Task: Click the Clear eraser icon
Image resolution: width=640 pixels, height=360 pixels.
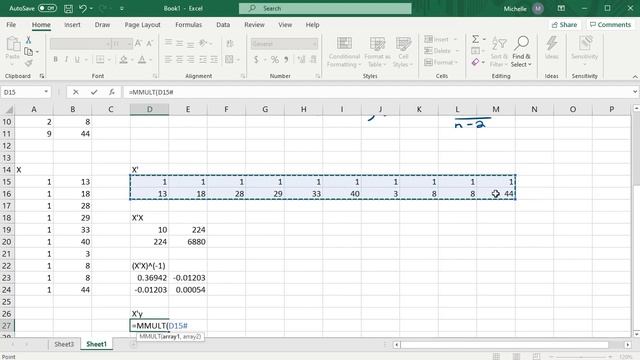Action: point(476,62)
